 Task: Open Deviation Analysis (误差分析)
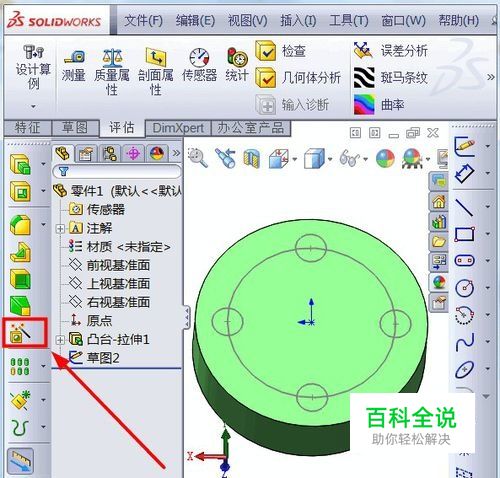391,51
